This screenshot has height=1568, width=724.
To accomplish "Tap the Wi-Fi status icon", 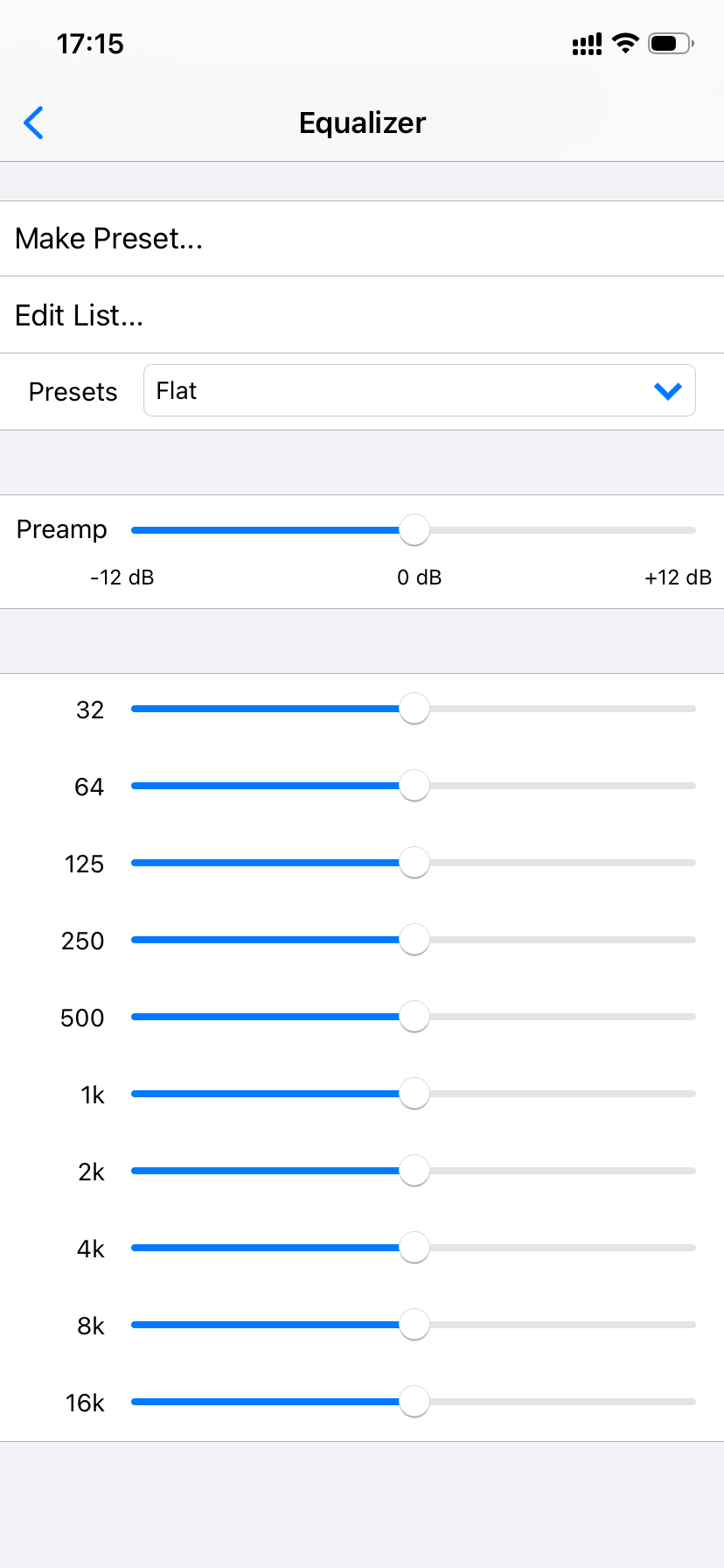I will click(x=625, y=43).
